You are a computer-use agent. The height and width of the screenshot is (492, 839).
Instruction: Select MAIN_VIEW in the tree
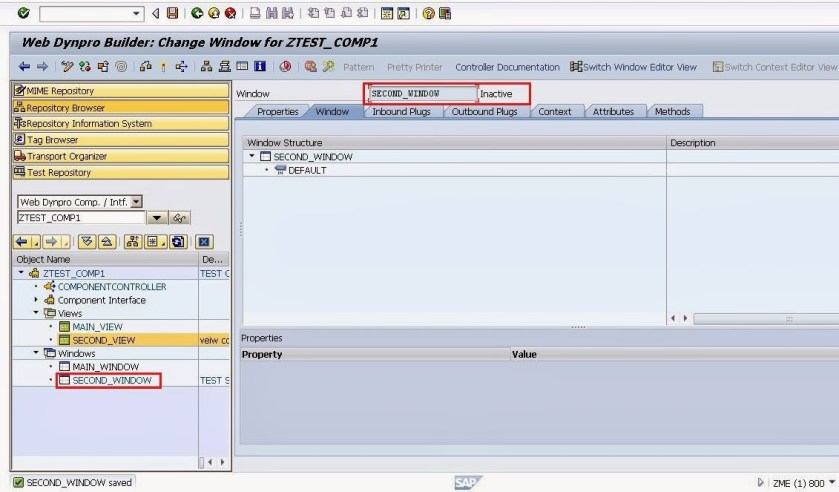tap(97, 327)
